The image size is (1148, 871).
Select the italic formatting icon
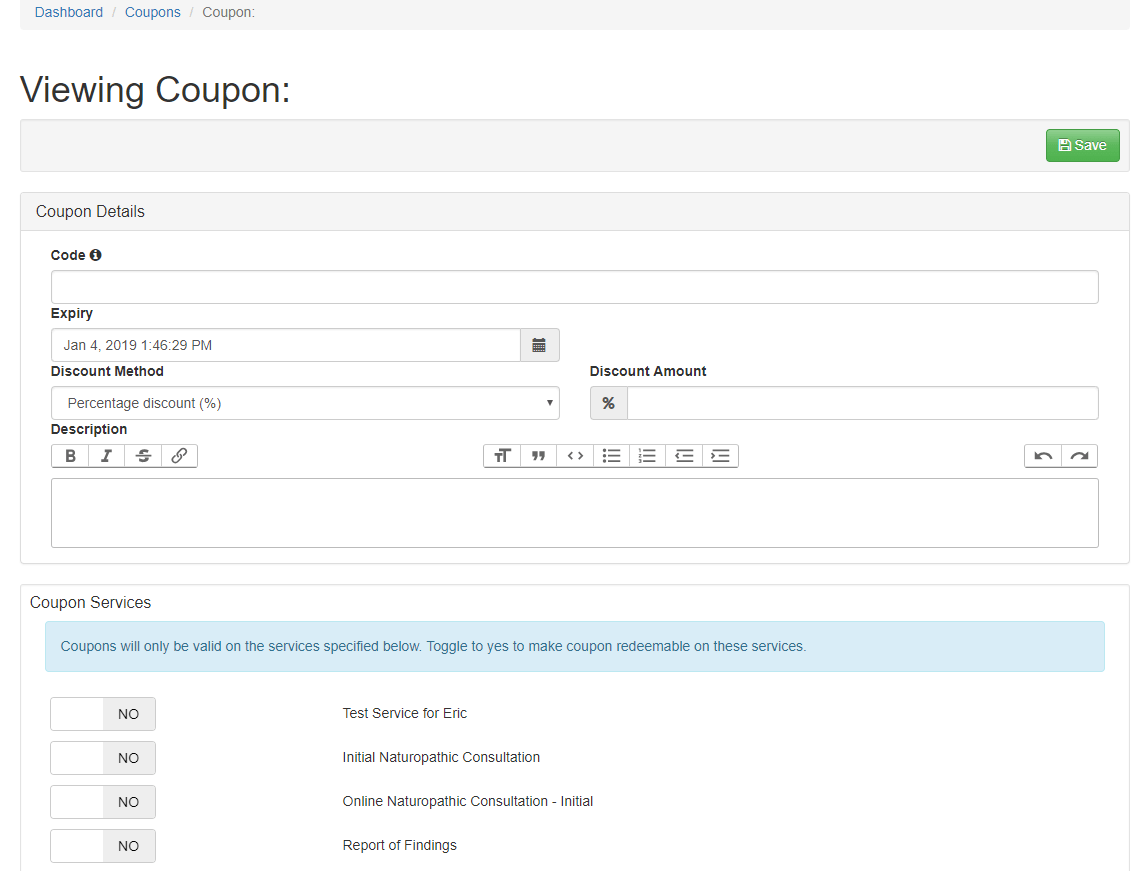click(x=106, y=455)
